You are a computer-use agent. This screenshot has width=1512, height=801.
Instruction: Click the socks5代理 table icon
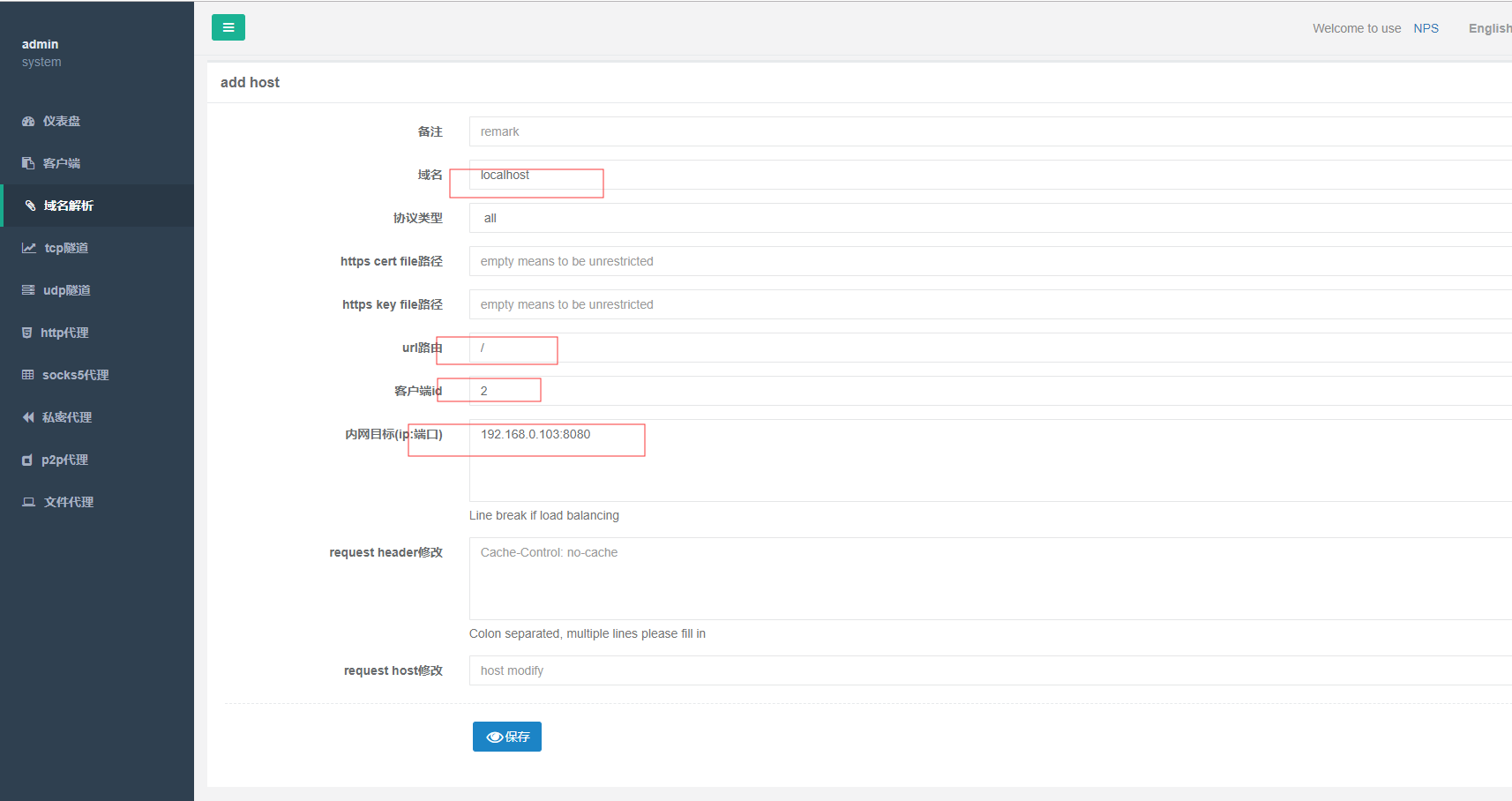(28, 375)
